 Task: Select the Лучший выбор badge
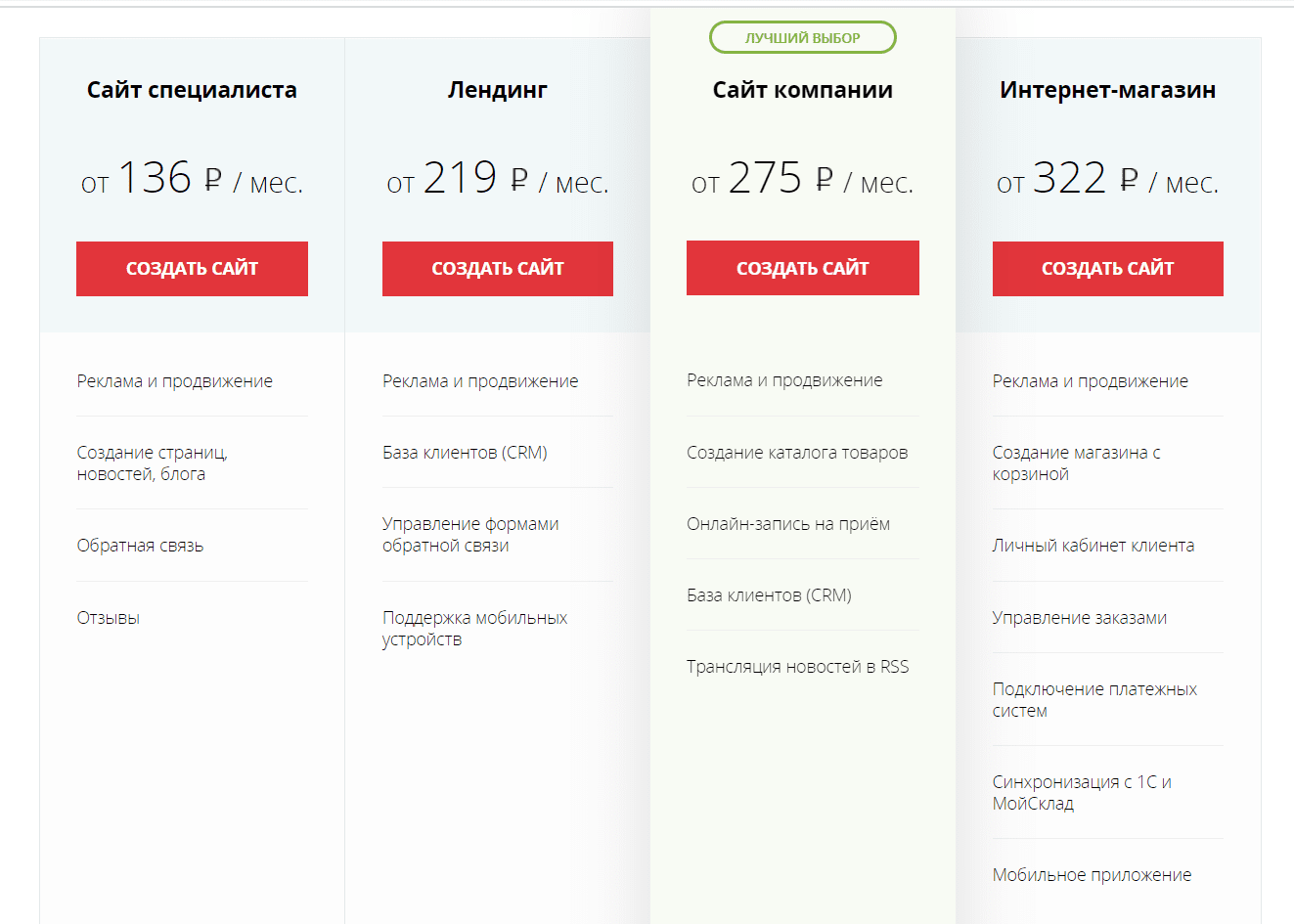tap(803, 38)
